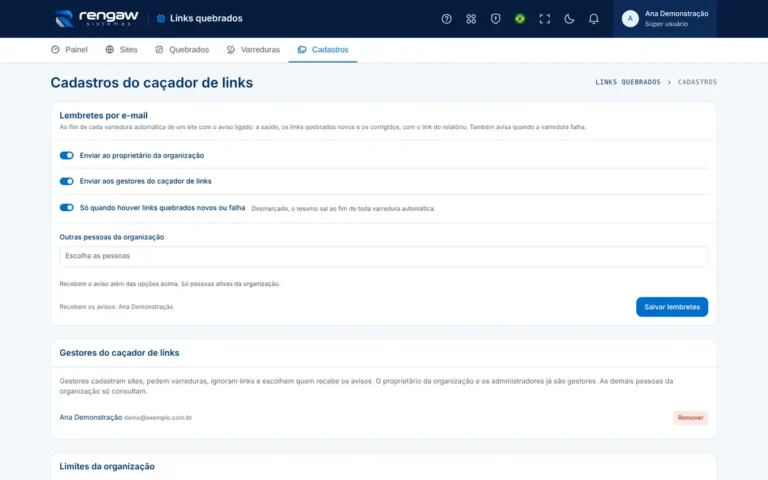Click the Só pessoas ativas da organização note
The image size is (768, 480).
230,284
